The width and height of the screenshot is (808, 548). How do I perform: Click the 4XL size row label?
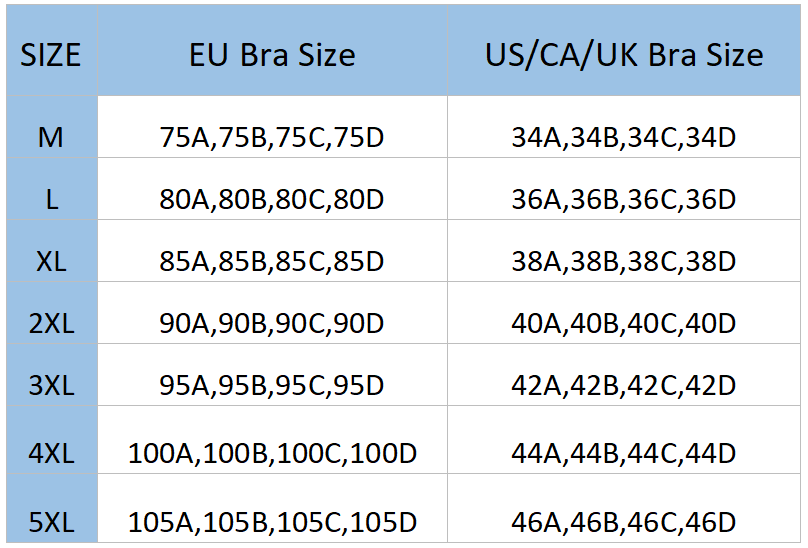coord(51,453)
